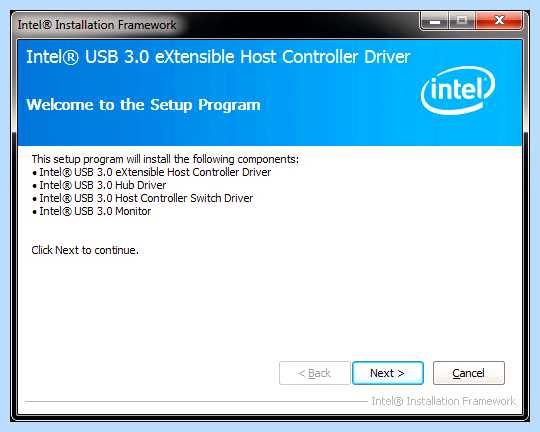
Task: Click the disabled < Back button
Action: tap(314, 373)
